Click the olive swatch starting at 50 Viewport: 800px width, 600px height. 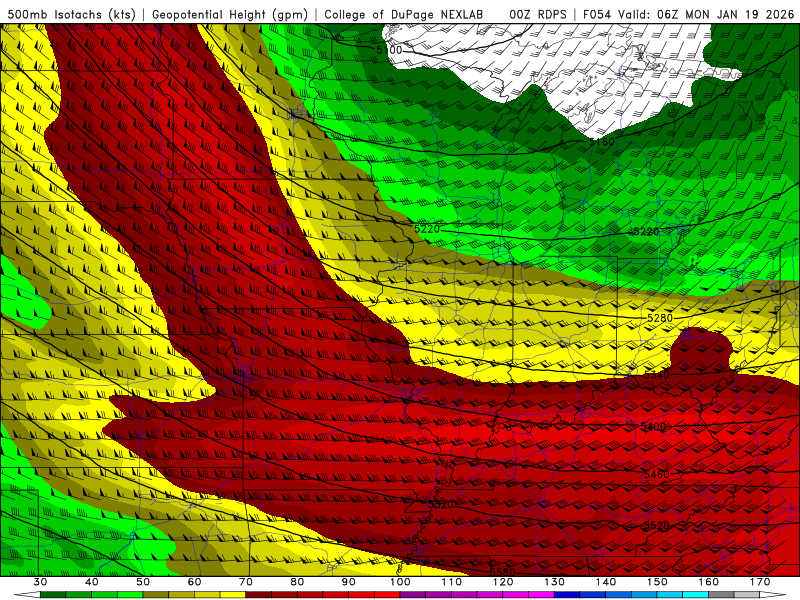pyautogui.click(x=156, y=595)
